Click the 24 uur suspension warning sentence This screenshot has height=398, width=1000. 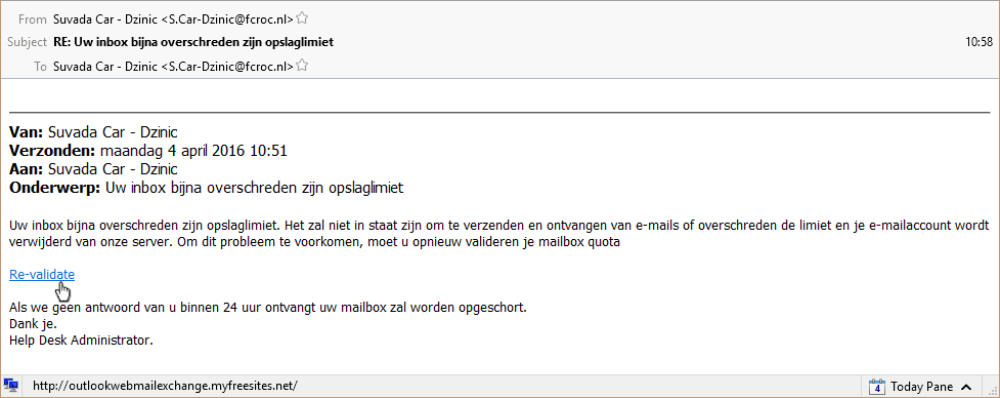coord(268,307)
